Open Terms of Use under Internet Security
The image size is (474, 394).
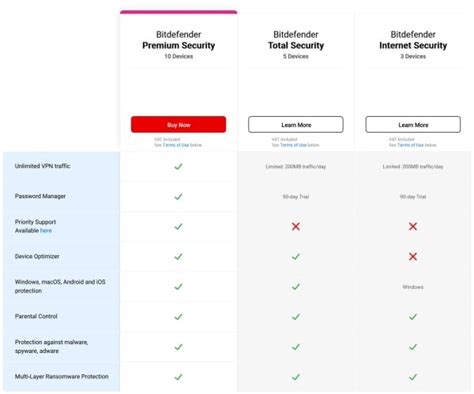pos(410,145)
